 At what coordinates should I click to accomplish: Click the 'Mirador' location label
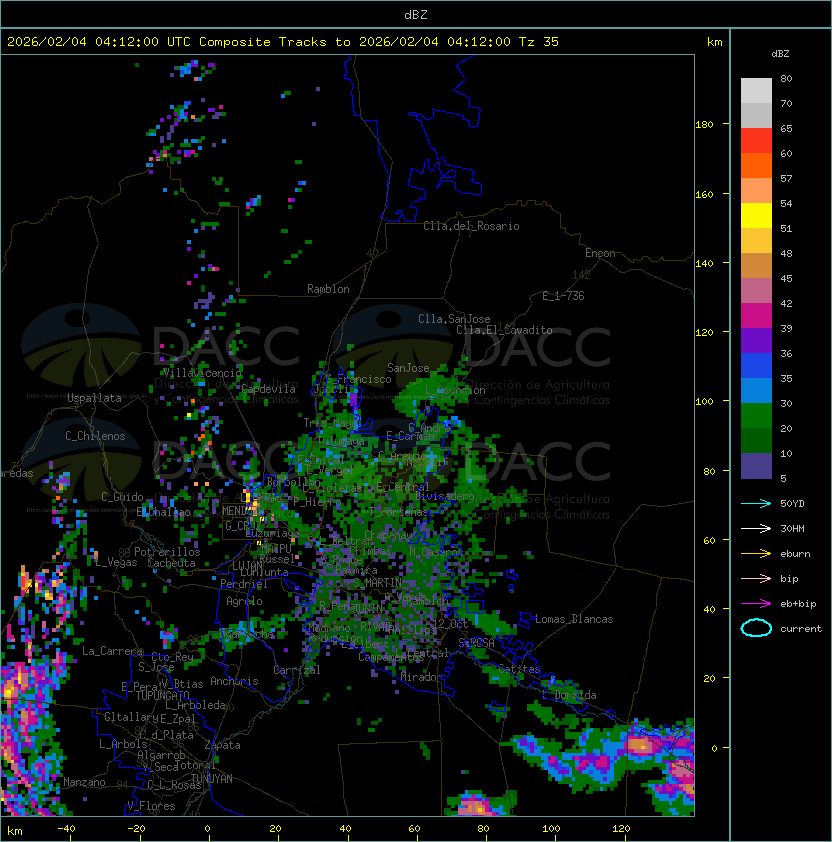pos(419,677)
